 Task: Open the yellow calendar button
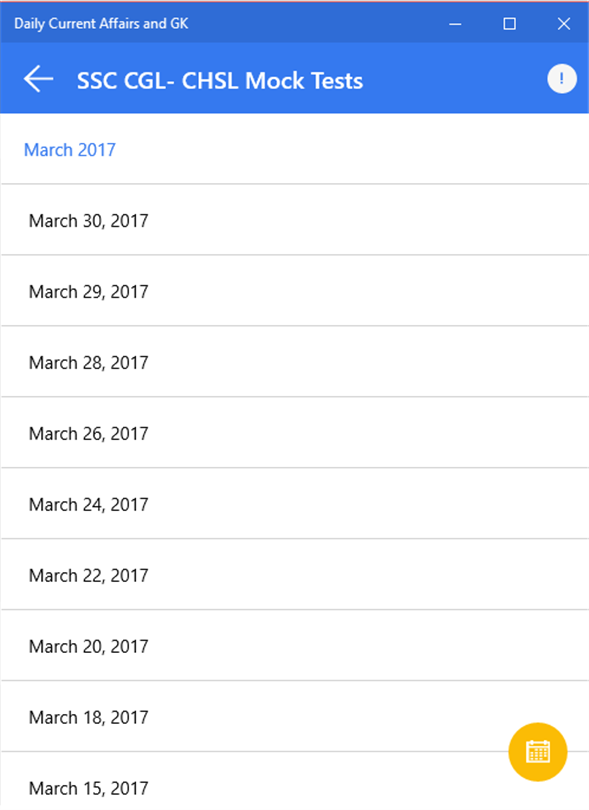(x=537, y=752)
